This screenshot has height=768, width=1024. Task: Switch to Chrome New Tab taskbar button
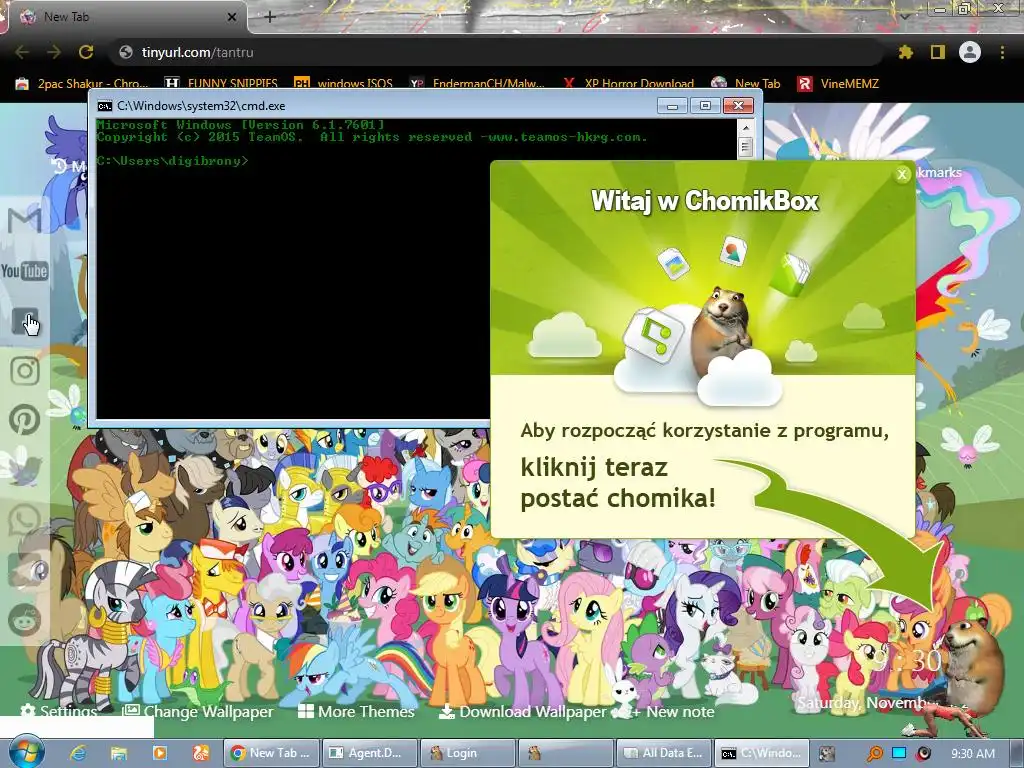click(271, 753)
